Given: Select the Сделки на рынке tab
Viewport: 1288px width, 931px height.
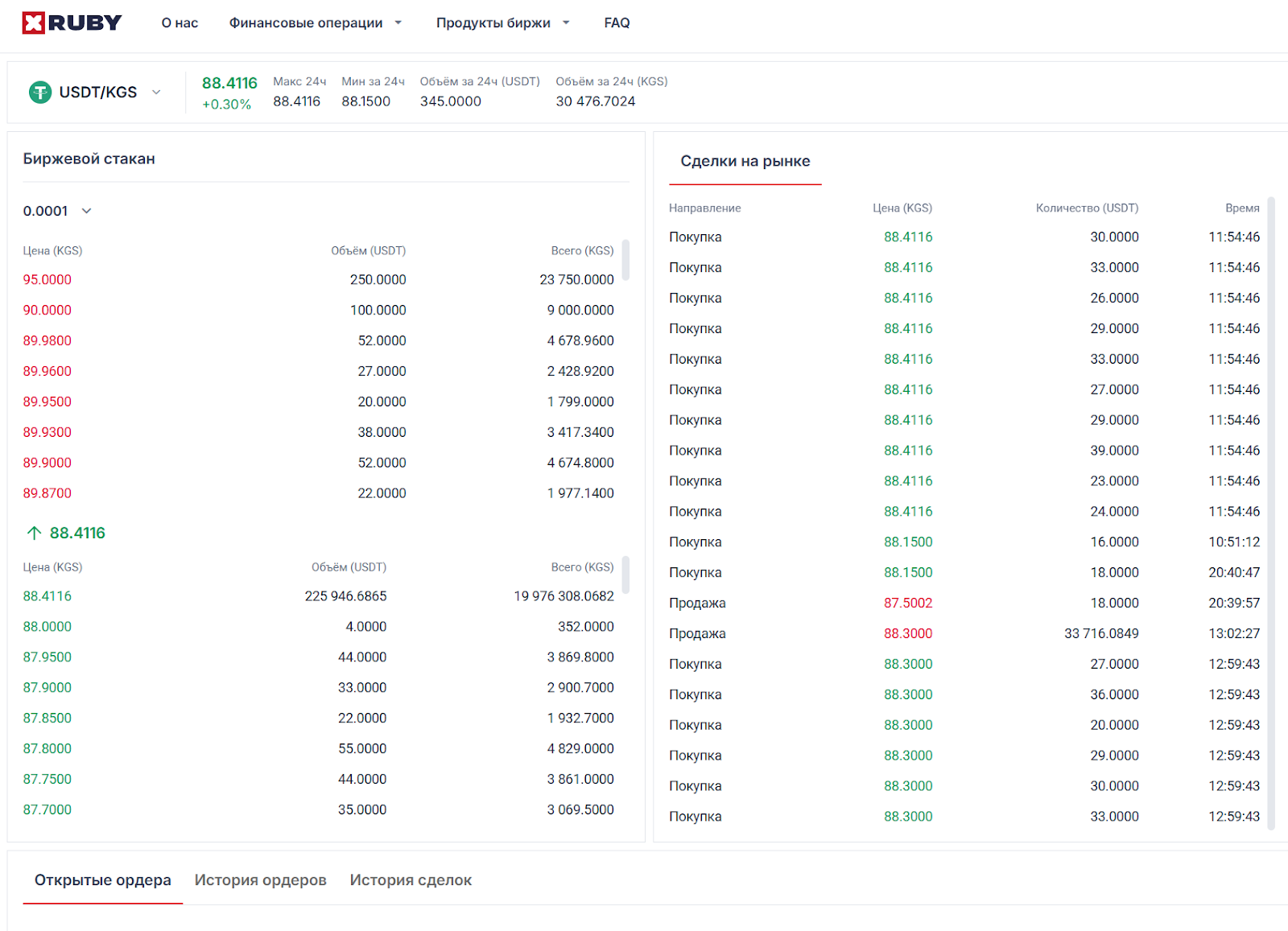Looking at the screenshot, I should [745, 162].
